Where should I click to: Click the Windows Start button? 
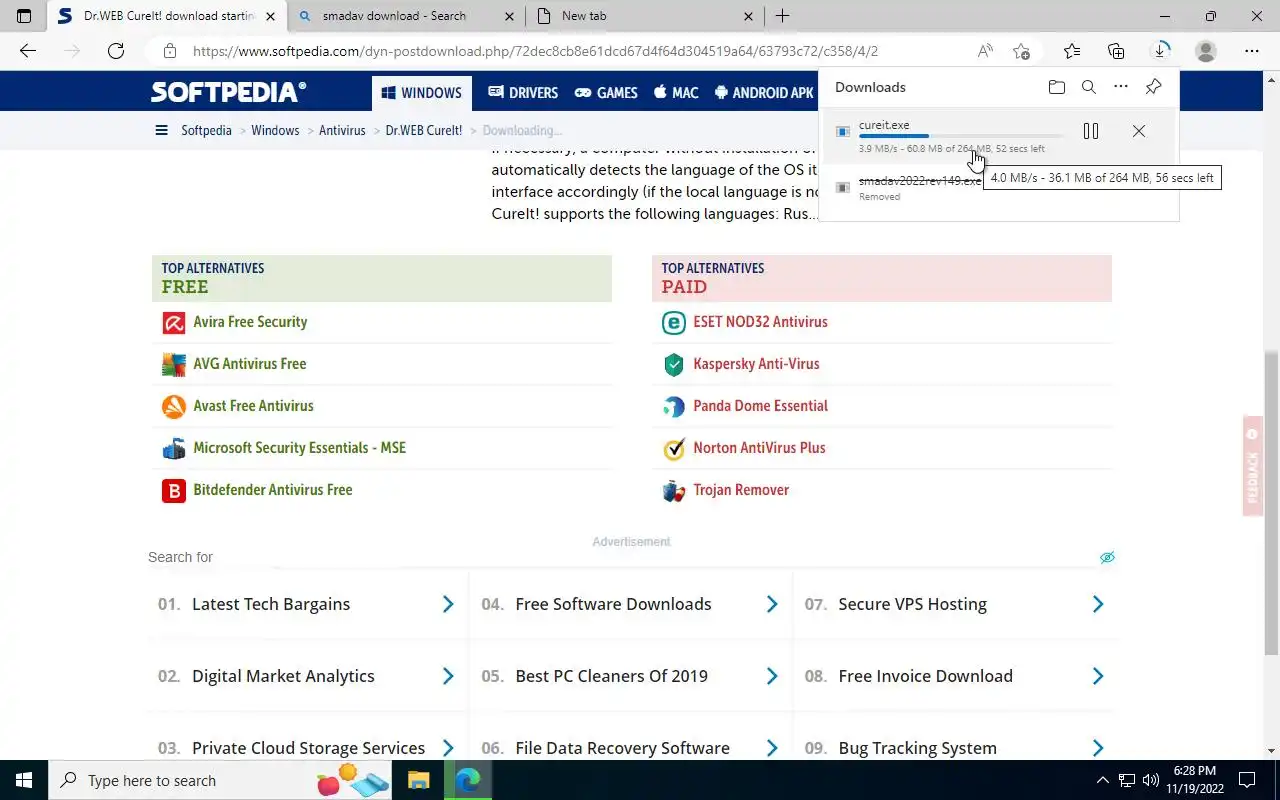point(24,780)
